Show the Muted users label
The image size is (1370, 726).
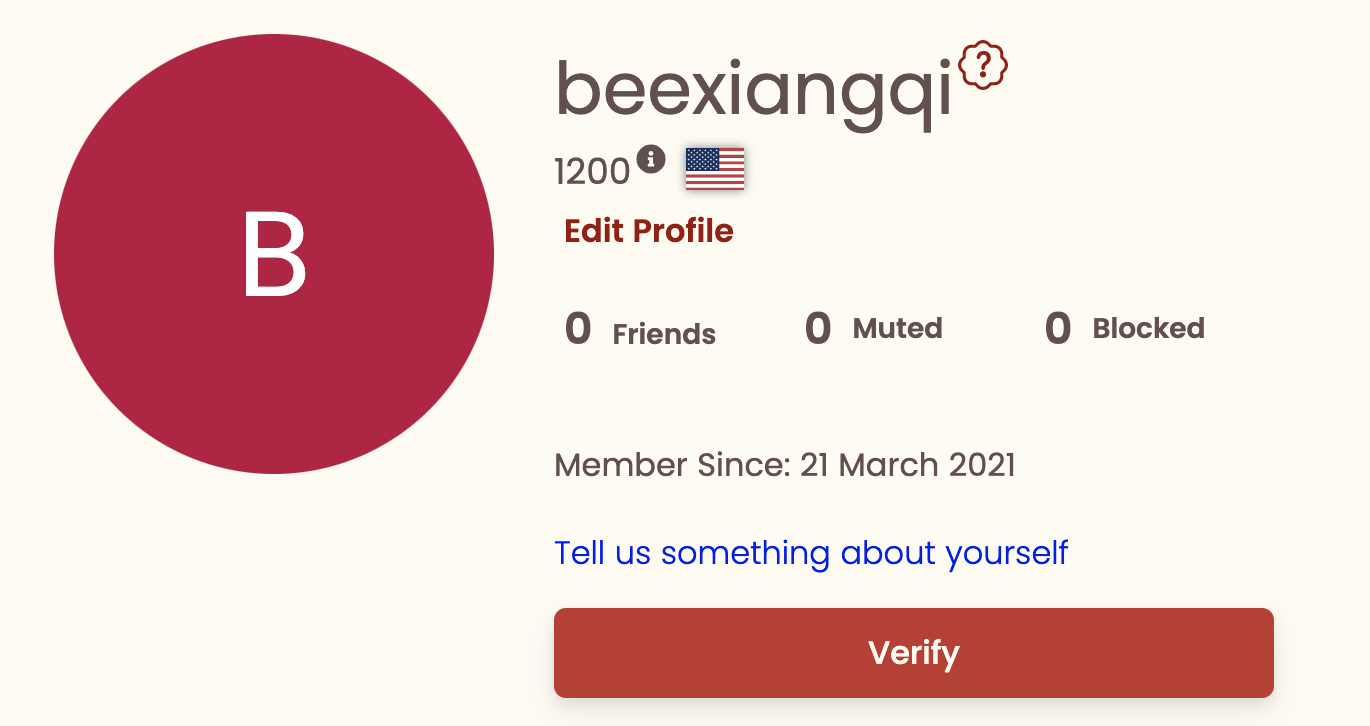[898, 328]
